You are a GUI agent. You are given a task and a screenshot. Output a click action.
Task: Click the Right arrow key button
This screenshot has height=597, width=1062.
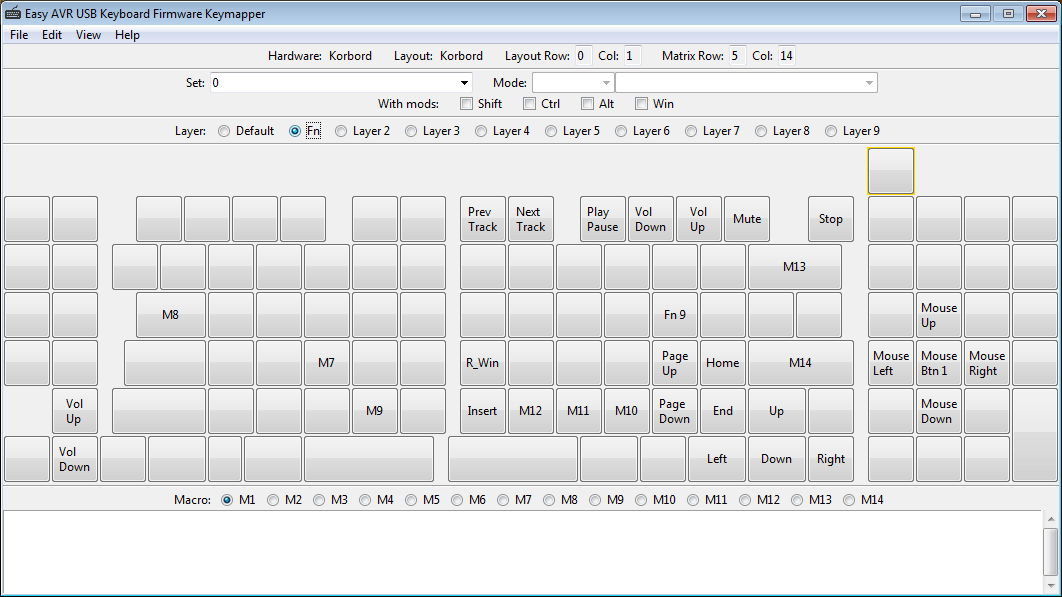click(x=831, y=459)
